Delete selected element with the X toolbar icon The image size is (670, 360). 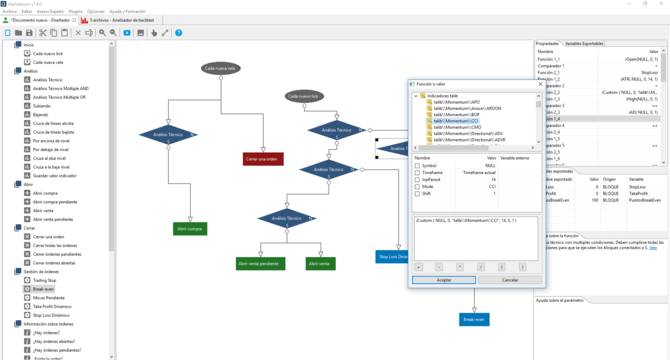78,33
